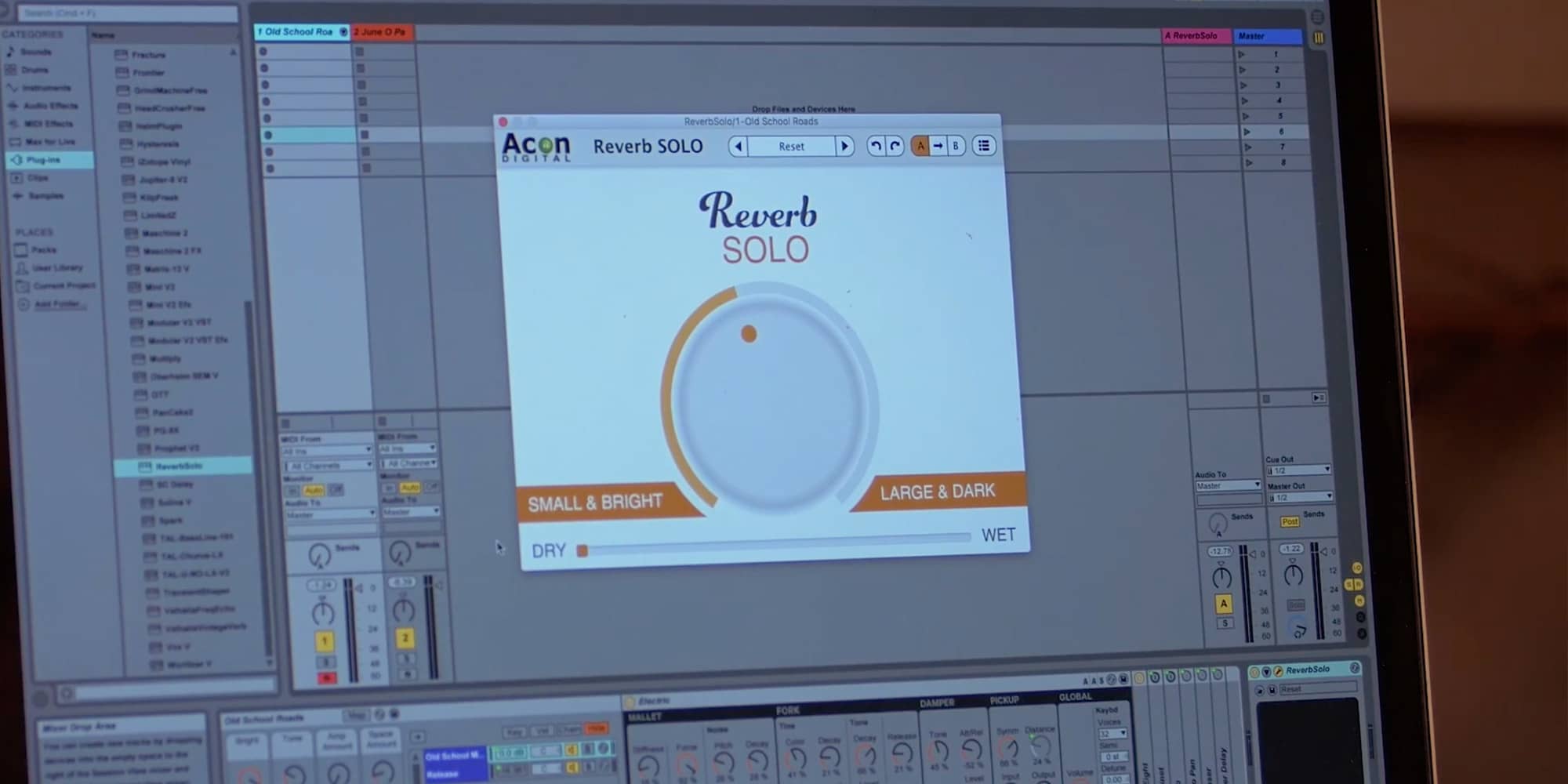The height and width of the screenshot is (784, 1568).
Task: Set track 1 monitor to Off
Action: (336, 490)
